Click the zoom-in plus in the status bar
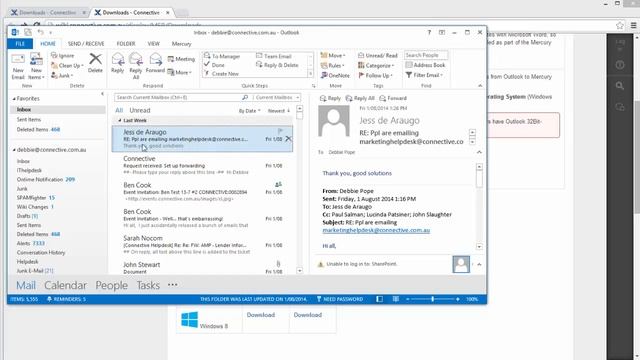Screen dimensions: 640x360 pos(458,299)
